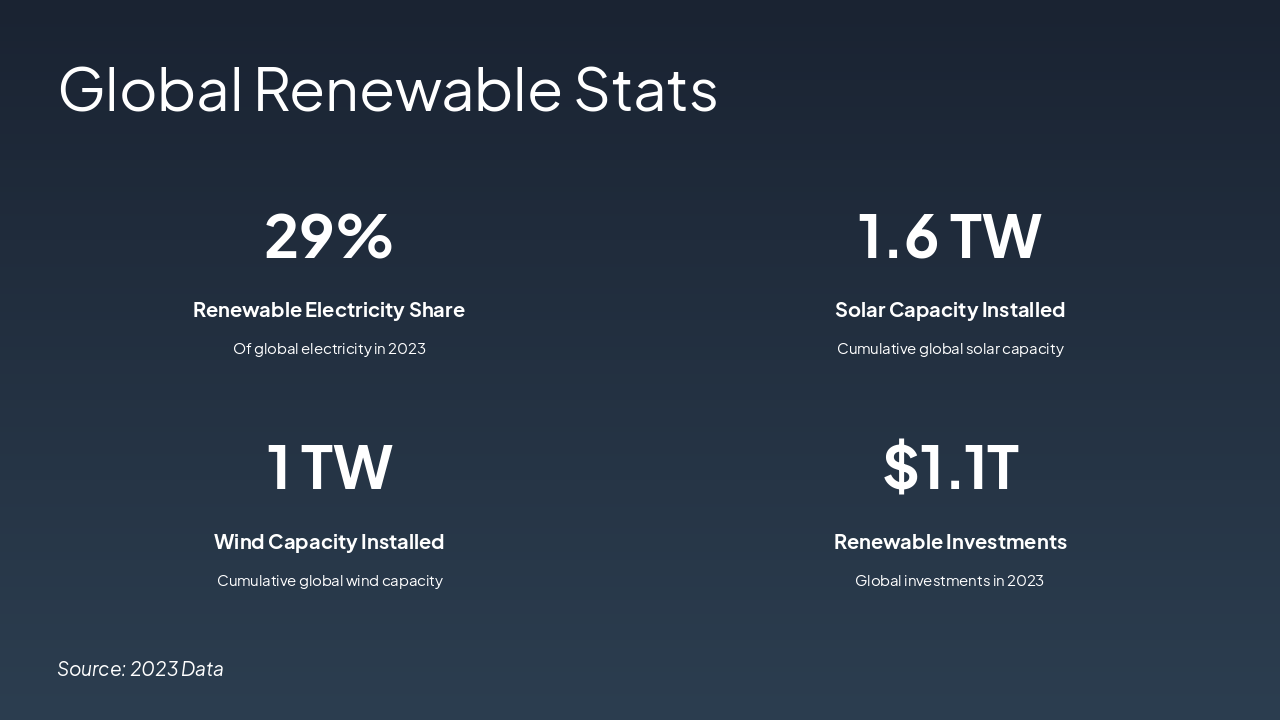This screenshot has width=1280, height=720.
Task: Click the number 29 in the percentage figure
Action: tap(299, 237)
